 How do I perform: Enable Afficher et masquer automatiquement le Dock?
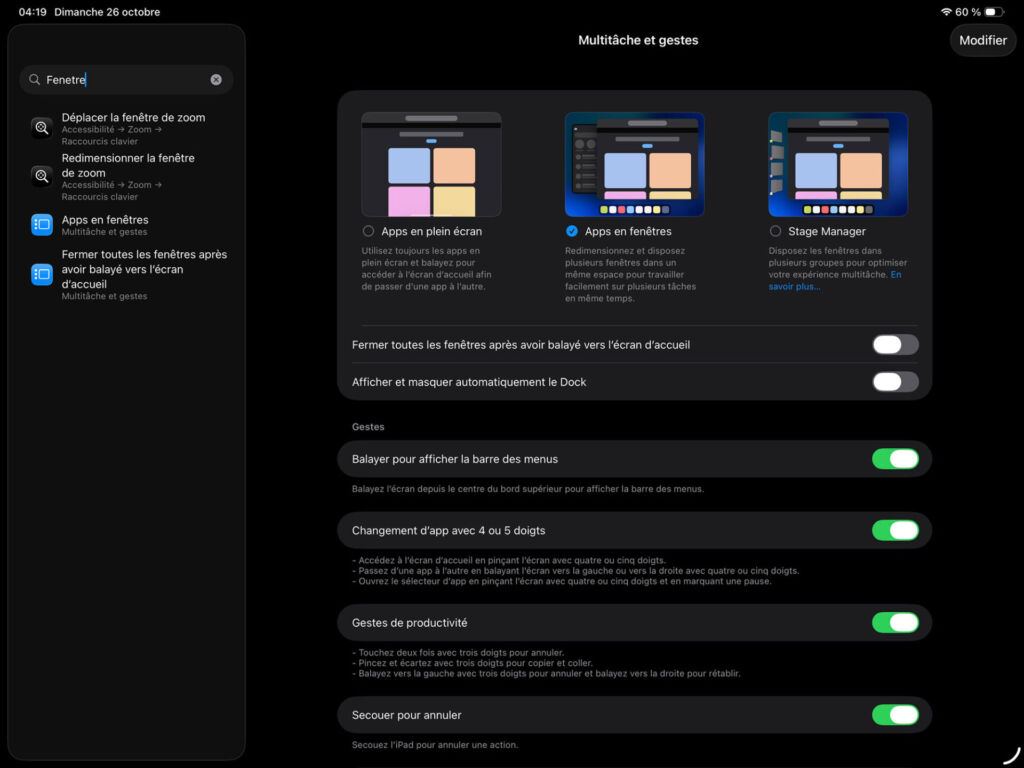[x=895, y=382]
